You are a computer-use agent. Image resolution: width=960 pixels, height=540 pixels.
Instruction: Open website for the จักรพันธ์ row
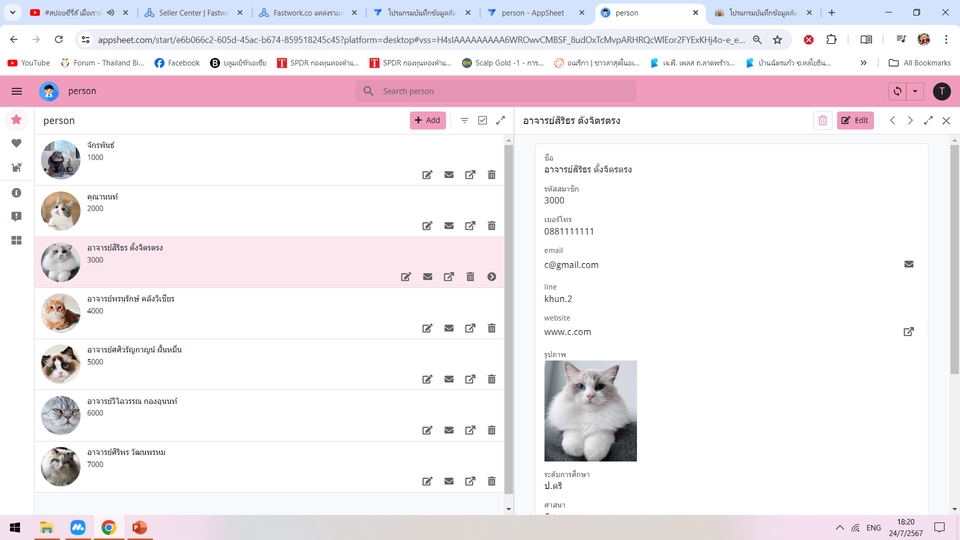pos(470,175)
